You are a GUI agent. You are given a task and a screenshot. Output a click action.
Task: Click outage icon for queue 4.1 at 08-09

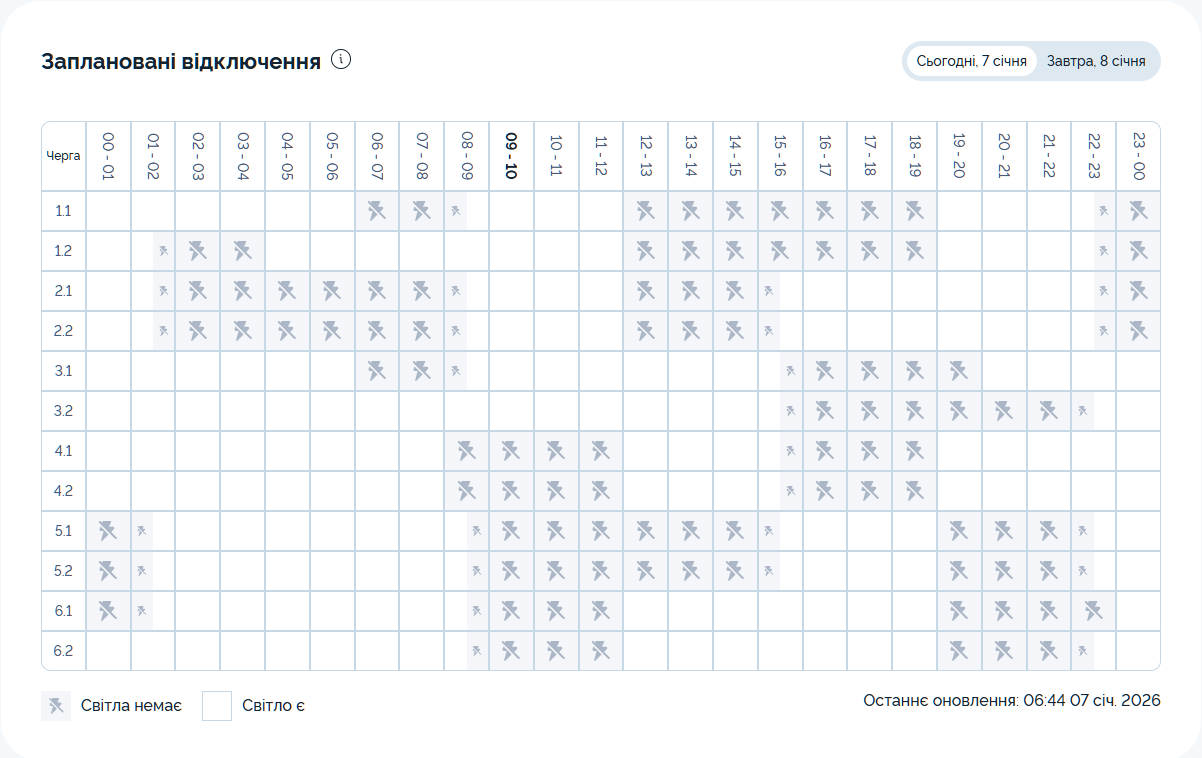466,451
